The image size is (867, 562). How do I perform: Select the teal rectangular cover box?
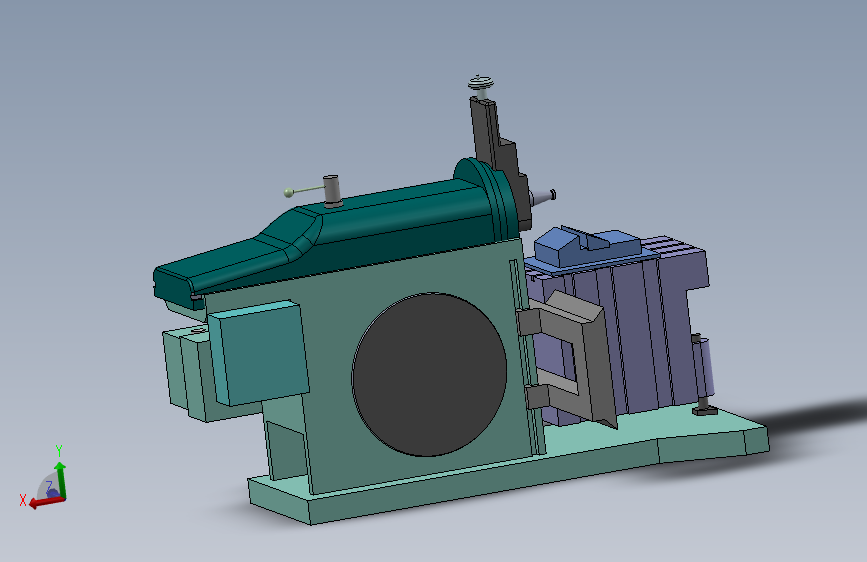(258, 352)
